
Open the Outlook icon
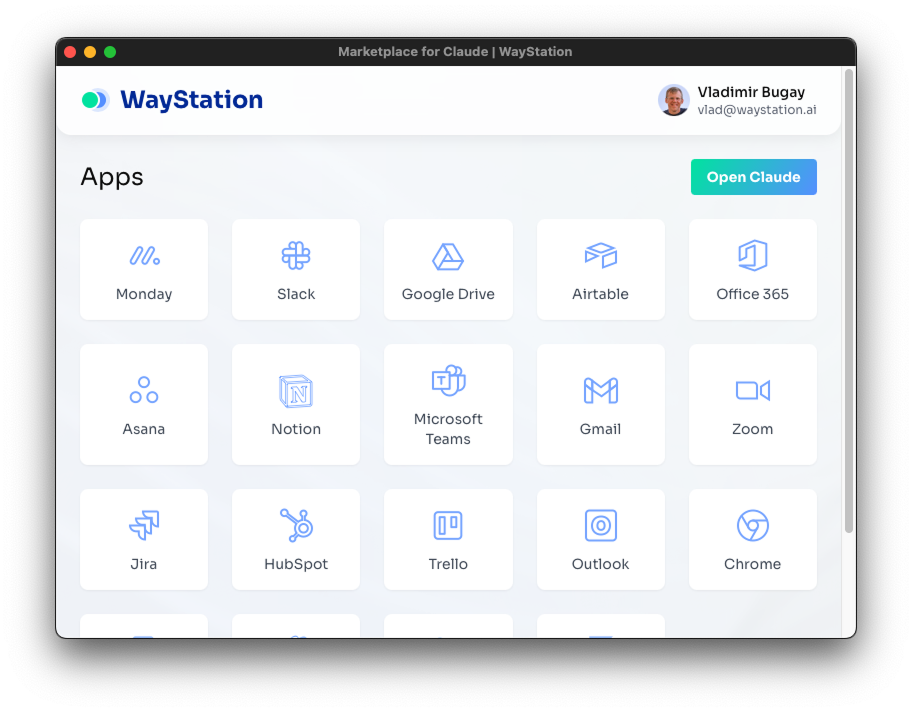[x=600, y=525]
